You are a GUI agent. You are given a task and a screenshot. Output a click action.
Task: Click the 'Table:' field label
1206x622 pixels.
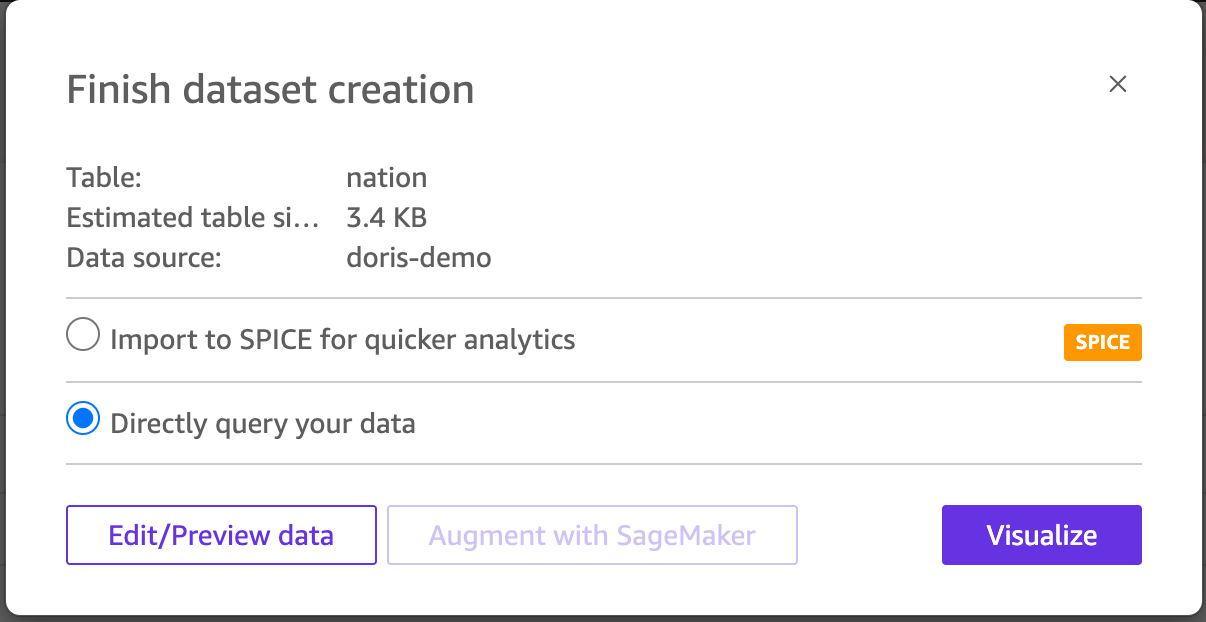104,178
